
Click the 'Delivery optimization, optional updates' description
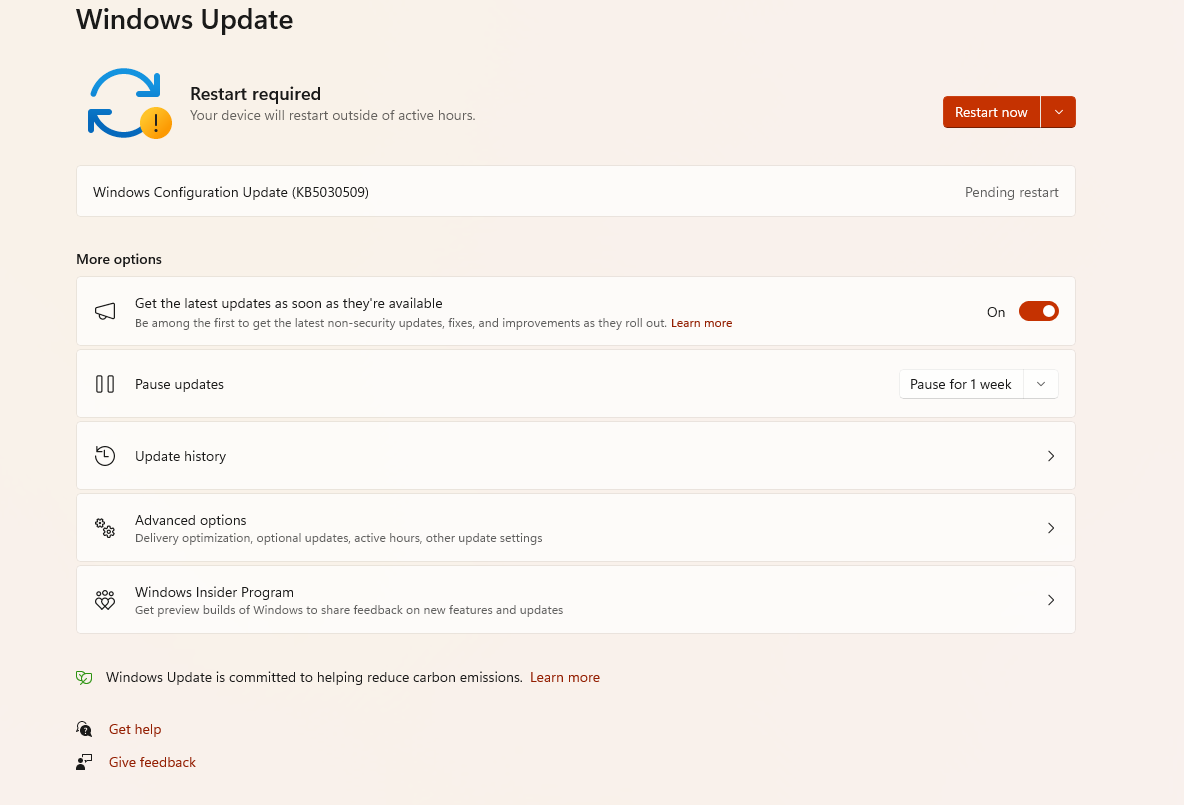pos(338,538)
